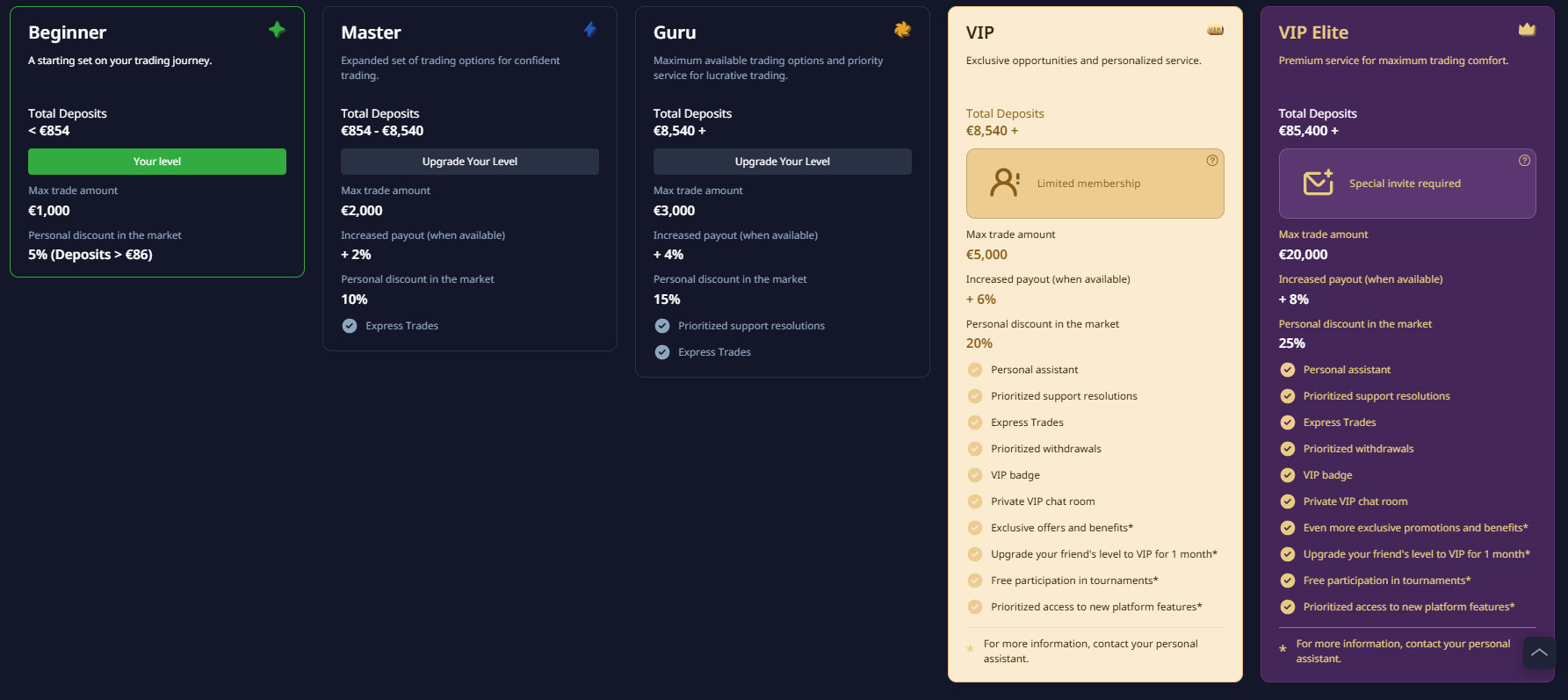Image resolution: width=1568 pixels, height=700 pixels.
Task: Click check icon beside Guru's Prioritized support resolutions
Action: tap(662, 326)
